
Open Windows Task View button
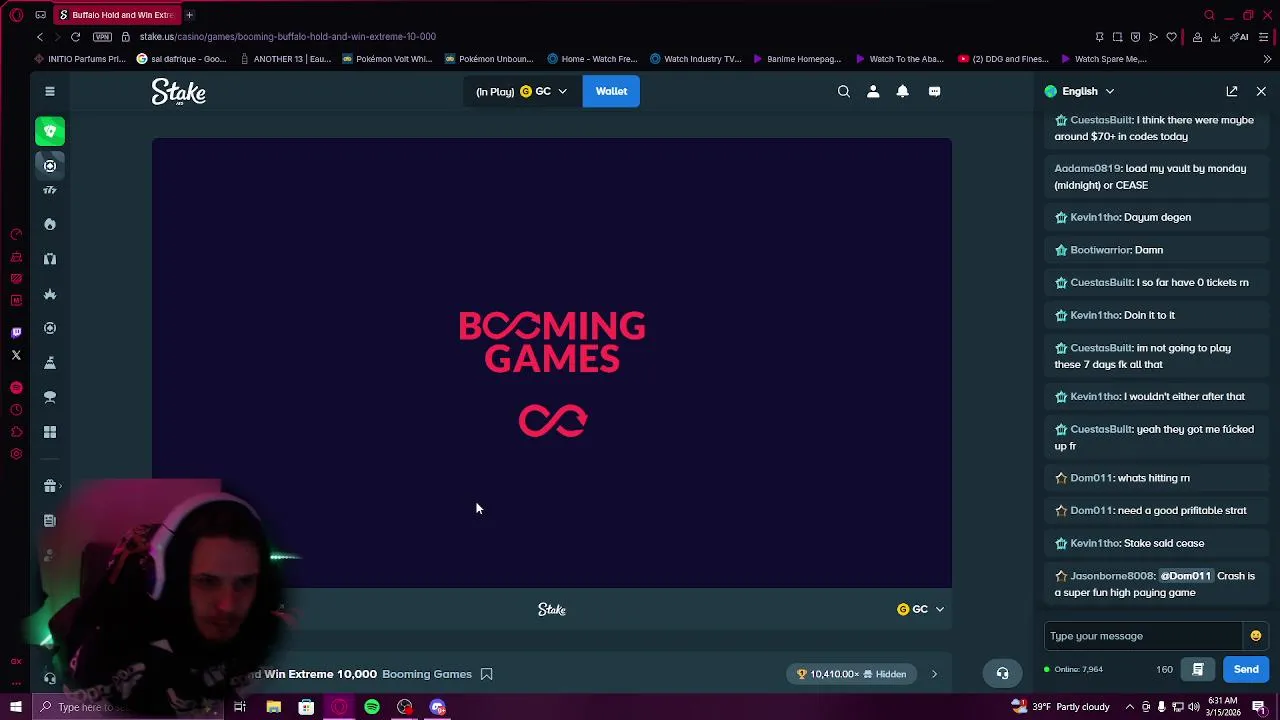pyautogui.click(x=240, y=707)
